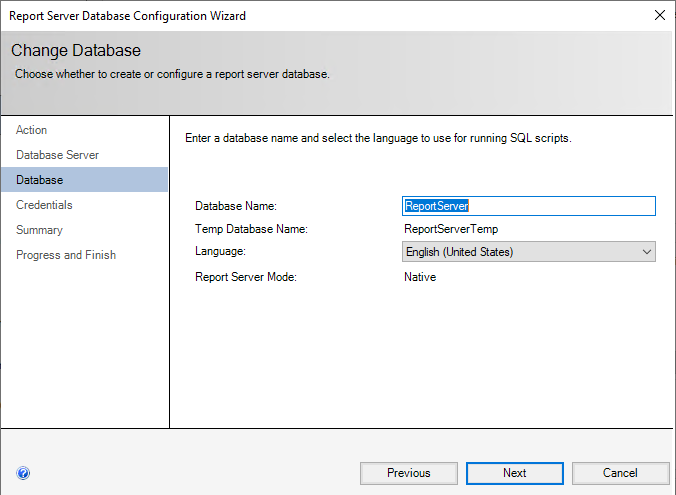Continue with the Next button

click(515, 473)
